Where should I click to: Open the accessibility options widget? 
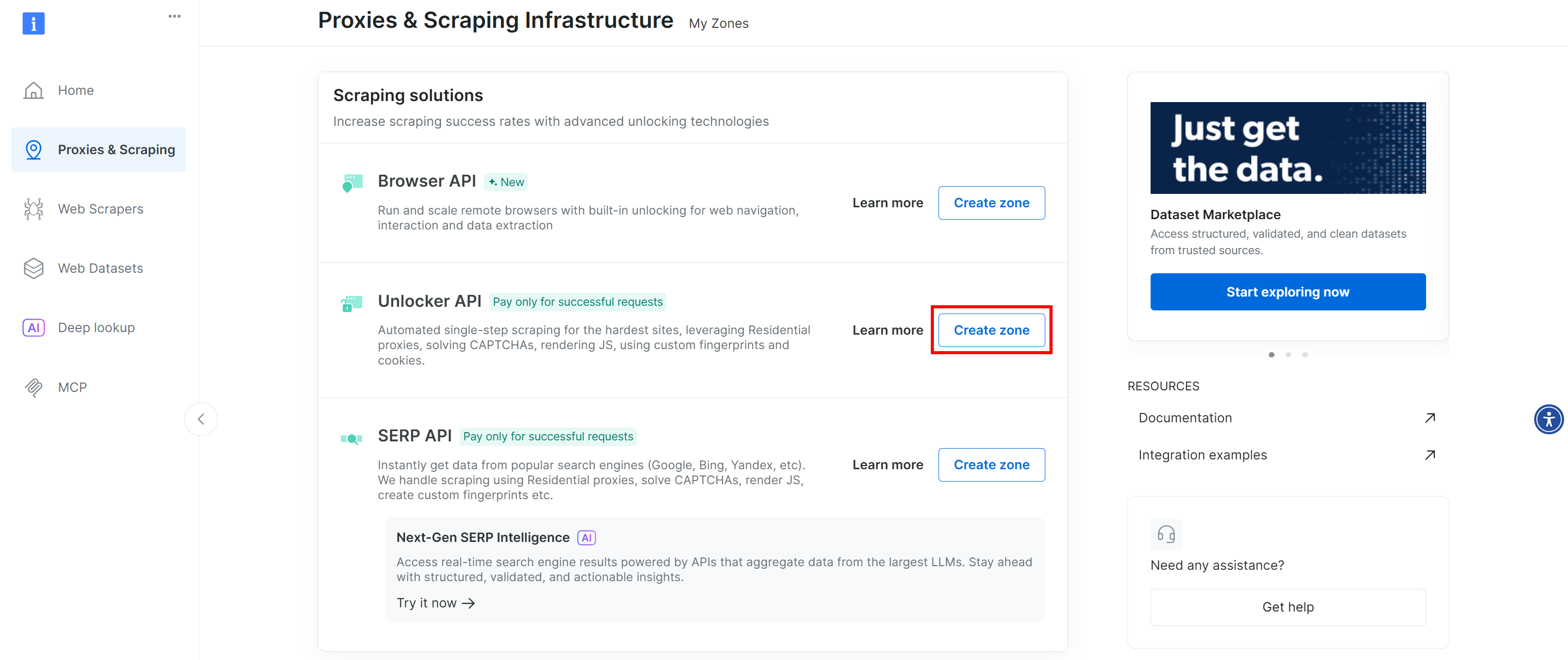pyautogui.click(x=1549, y=419)
